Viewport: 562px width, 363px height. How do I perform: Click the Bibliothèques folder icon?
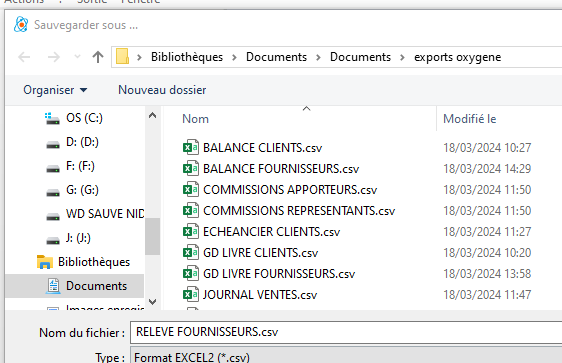(x=45, y=262)
